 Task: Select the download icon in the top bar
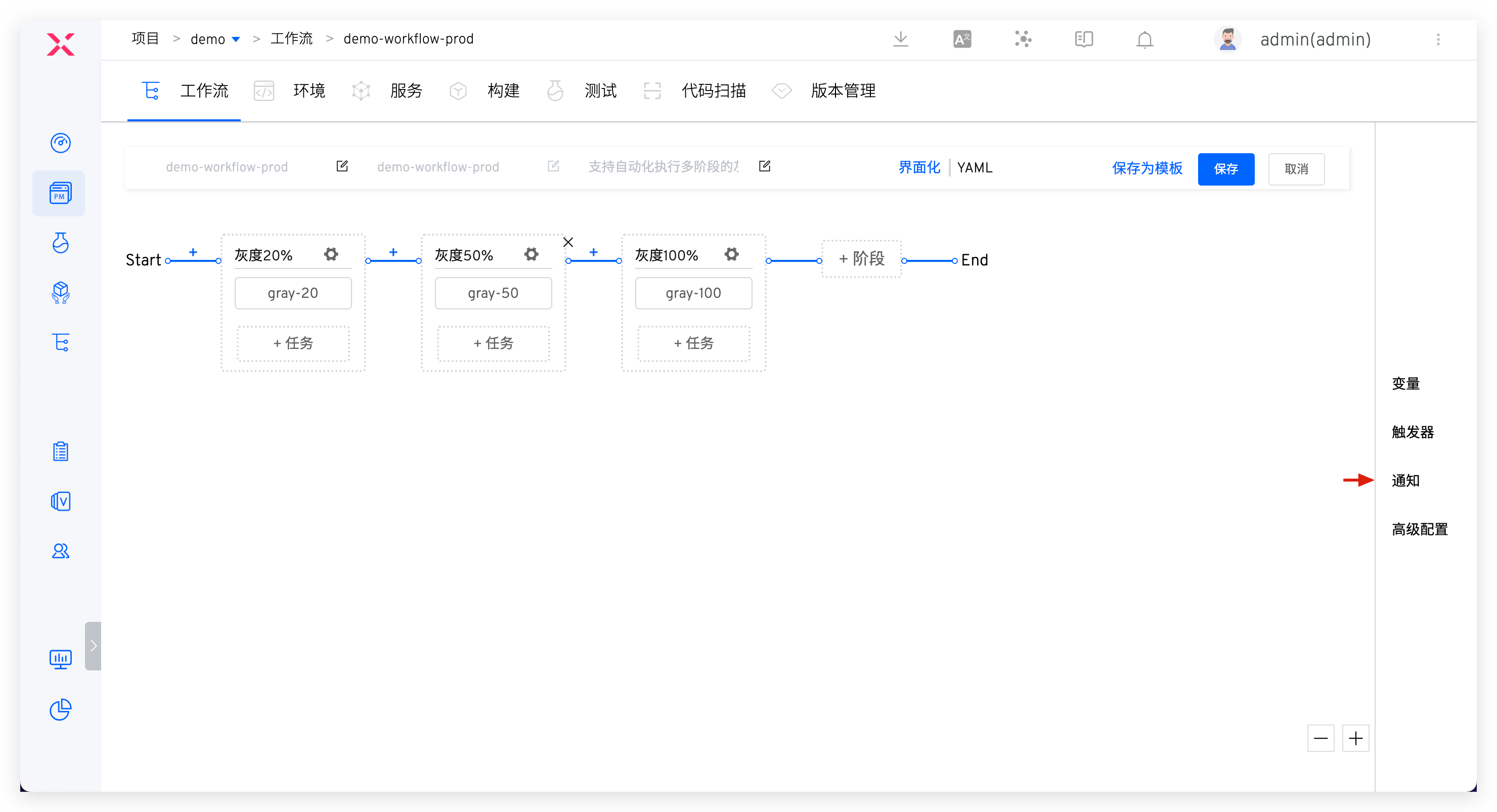pos(900,39)
